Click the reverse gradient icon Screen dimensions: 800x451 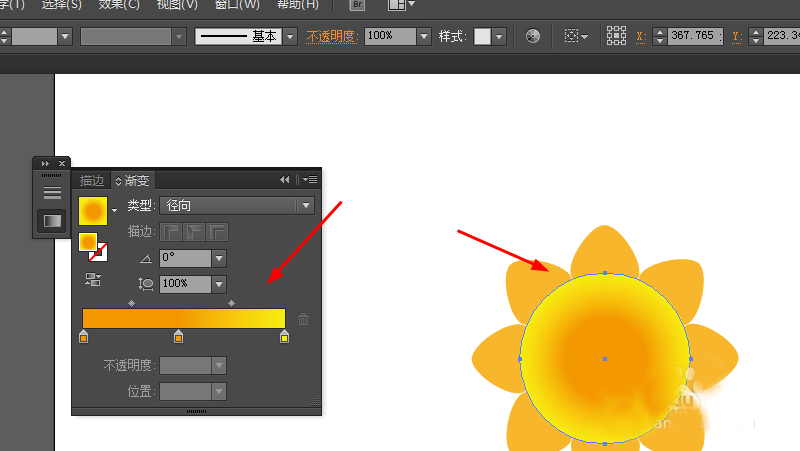click(93, 280)
